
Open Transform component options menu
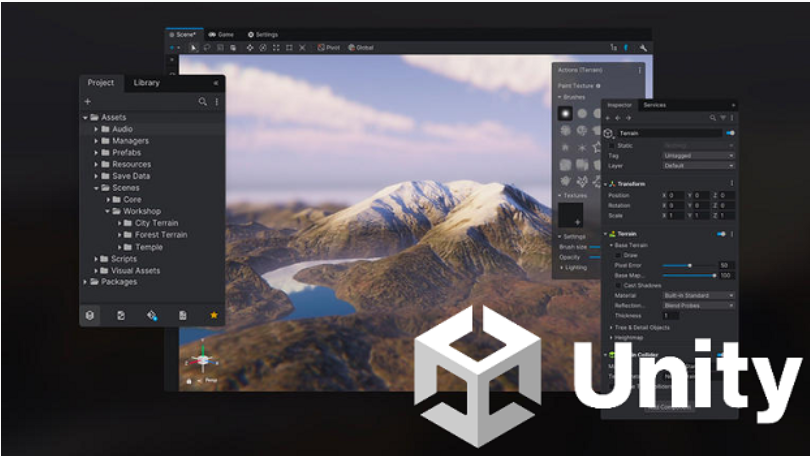(x=731, y=183)
